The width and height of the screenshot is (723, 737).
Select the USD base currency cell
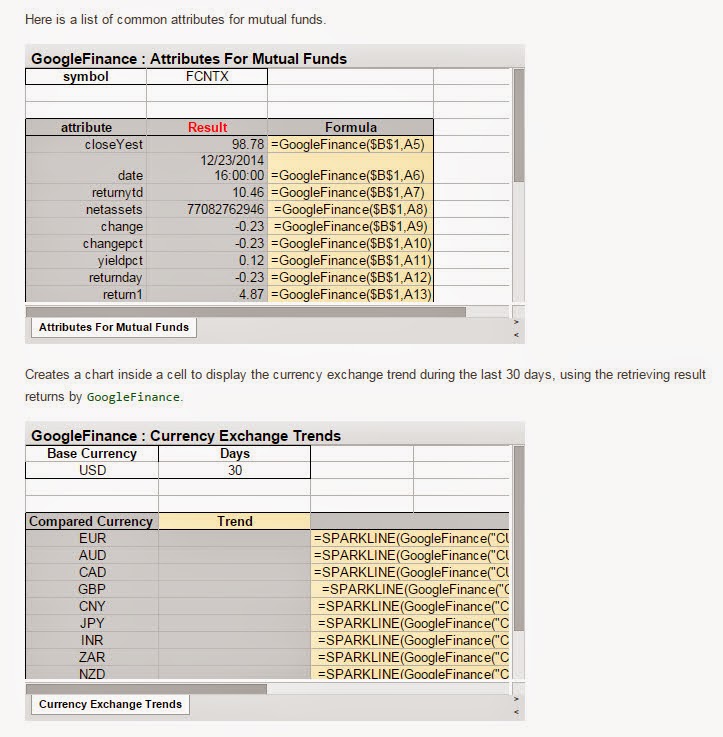click(92, 470)
